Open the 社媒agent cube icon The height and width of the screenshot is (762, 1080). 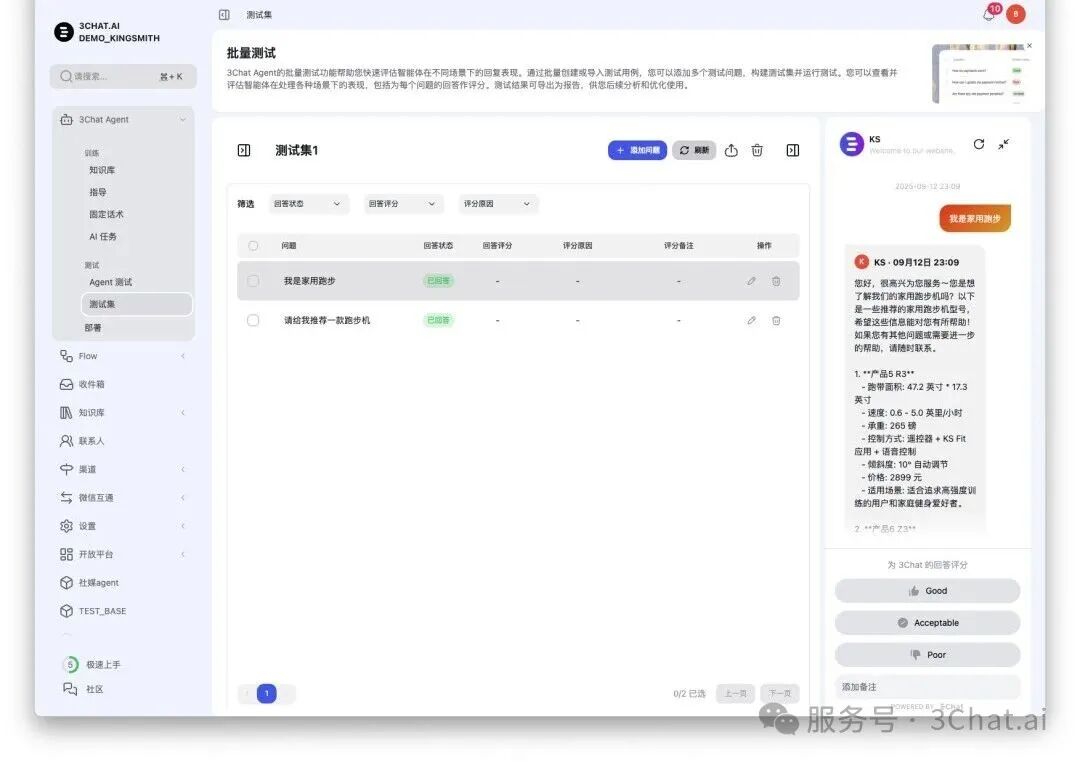click(66, 583)
